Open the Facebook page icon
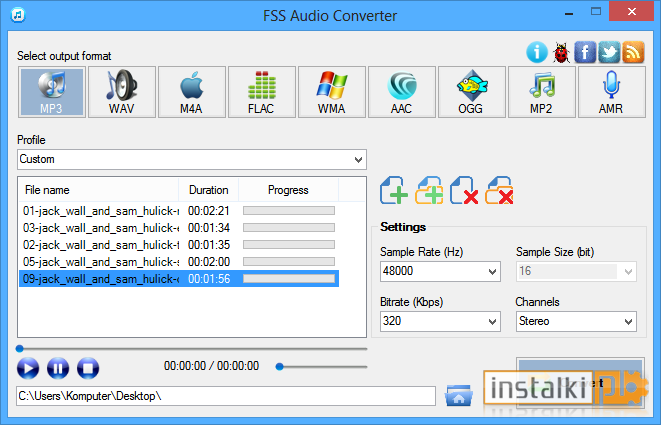 585,52
